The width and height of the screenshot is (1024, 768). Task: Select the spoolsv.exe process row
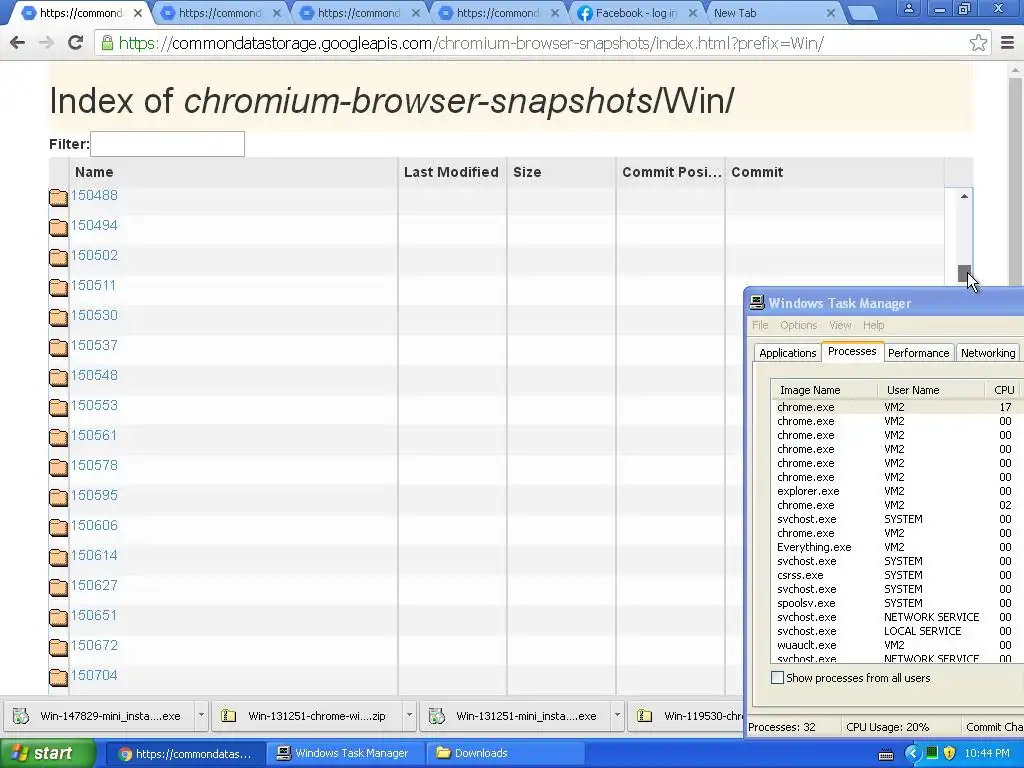pos(895,603)
